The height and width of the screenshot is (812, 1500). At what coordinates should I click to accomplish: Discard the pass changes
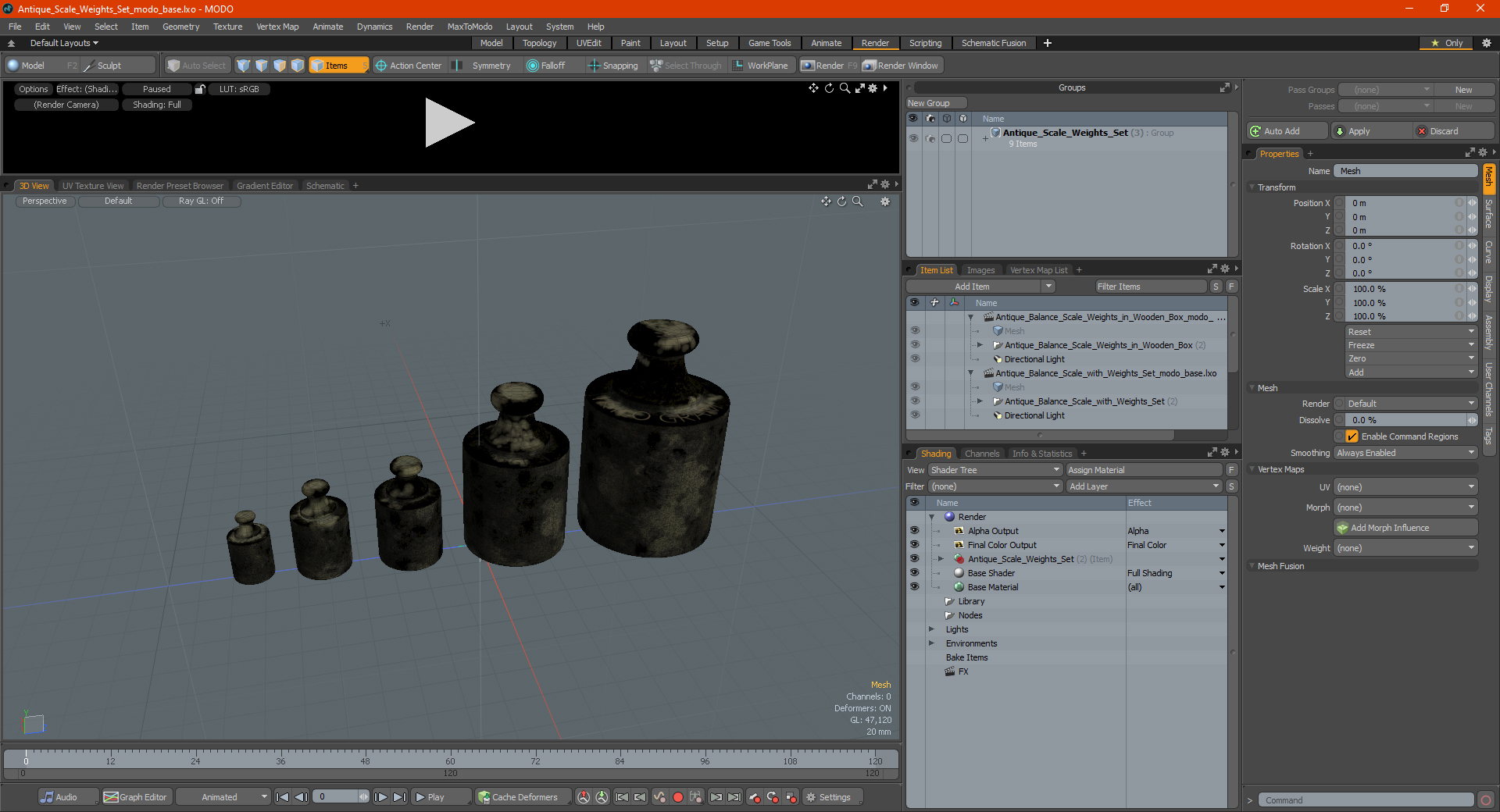point(1454,131)
